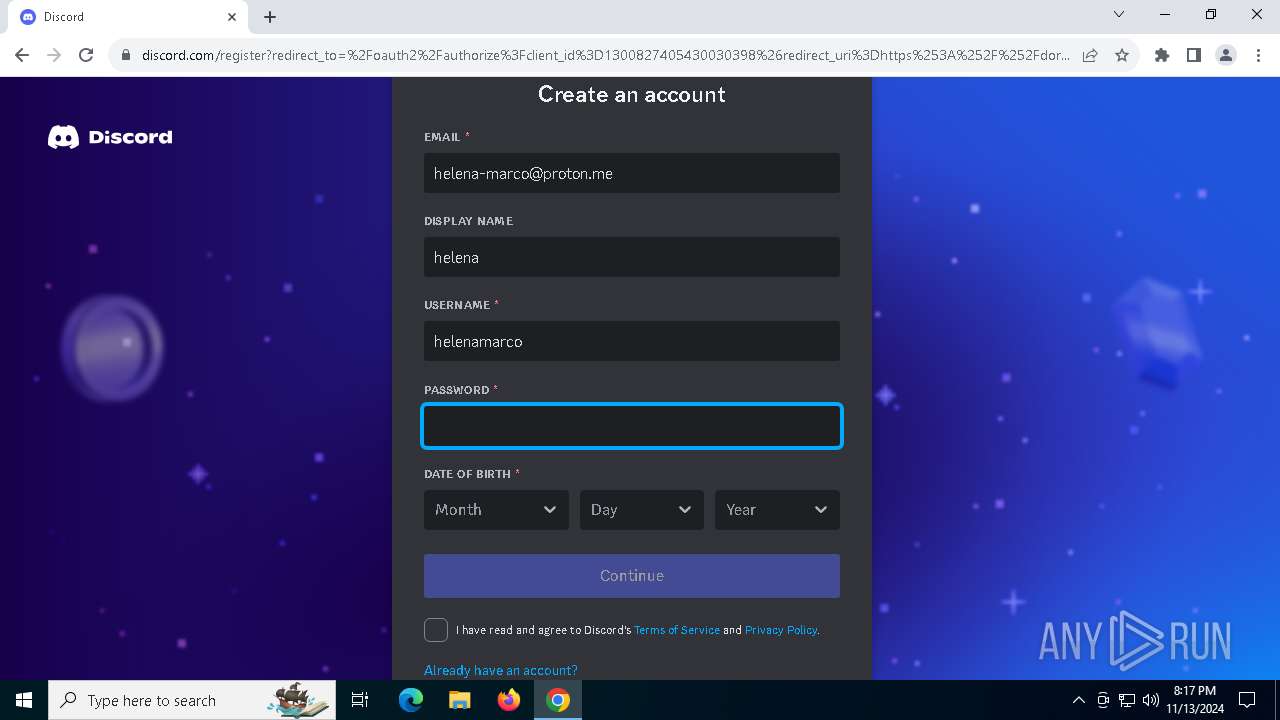Open the Chrome profile avatar
The height and width of the screenshot is (720, 1280).
[1226, 55]
